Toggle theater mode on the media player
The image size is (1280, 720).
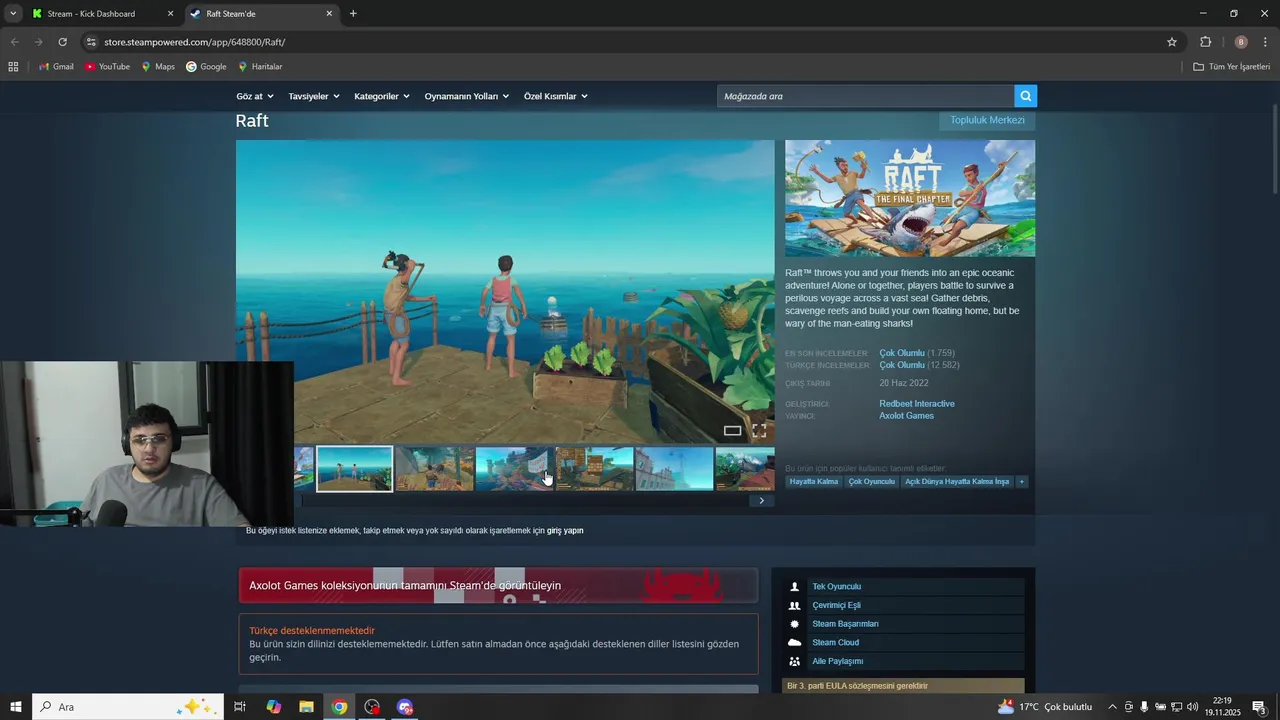pyautogui.click(x=732, y=431)
